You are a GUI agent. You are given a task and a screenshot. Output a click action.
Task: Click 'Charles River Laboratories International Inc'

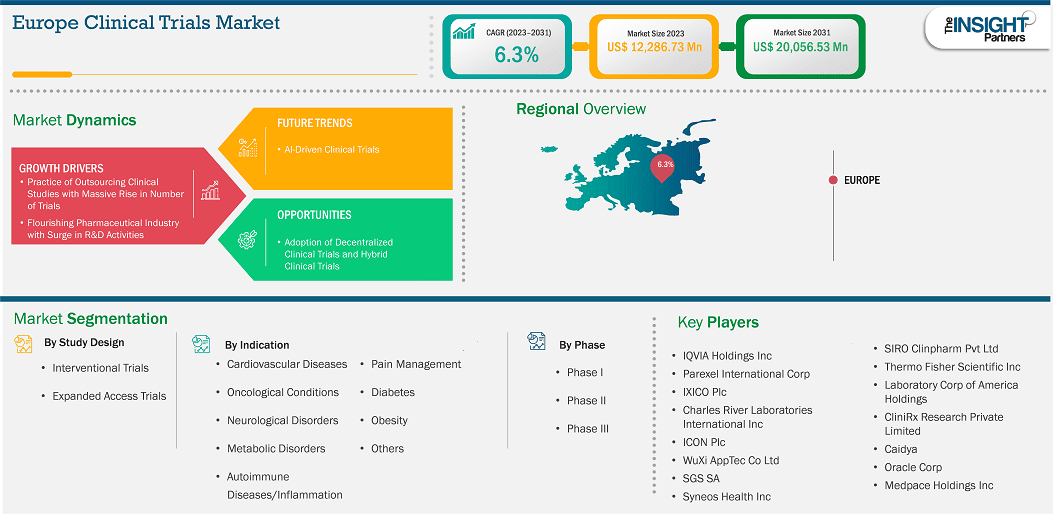point(747,417)
